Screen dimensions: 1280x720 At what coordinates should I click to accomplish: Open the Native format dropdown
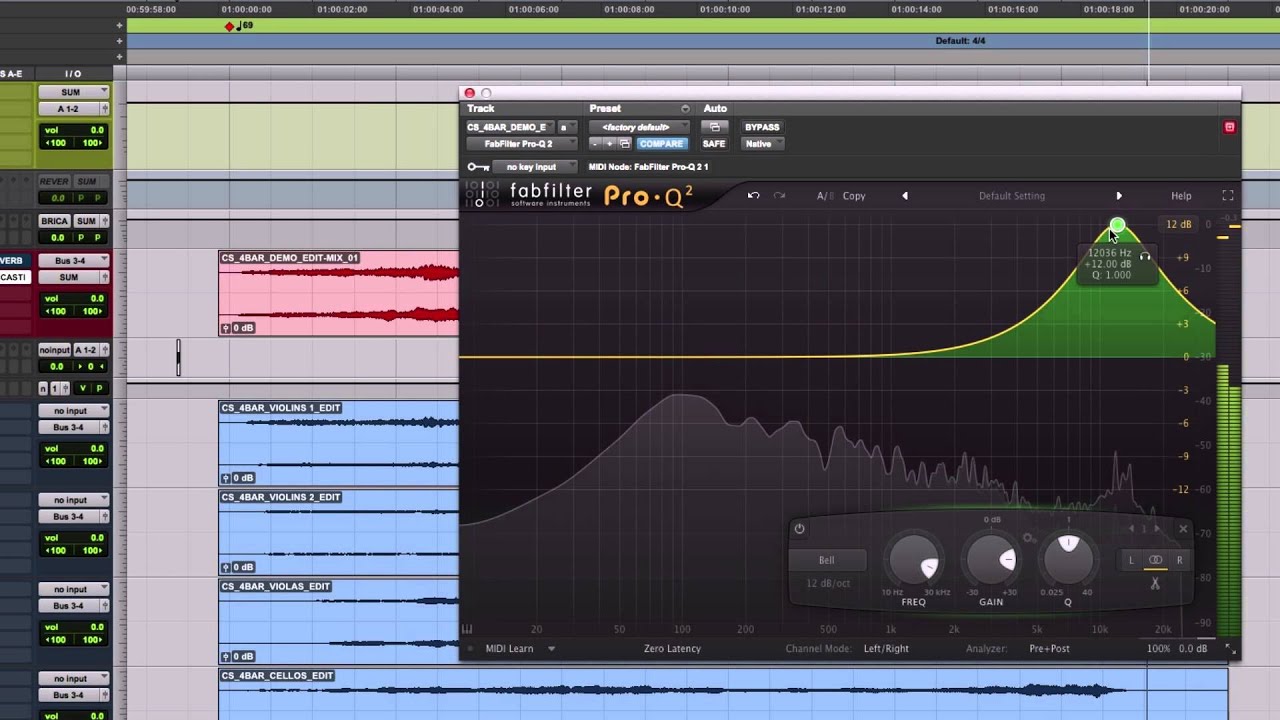tap(763, 144)
